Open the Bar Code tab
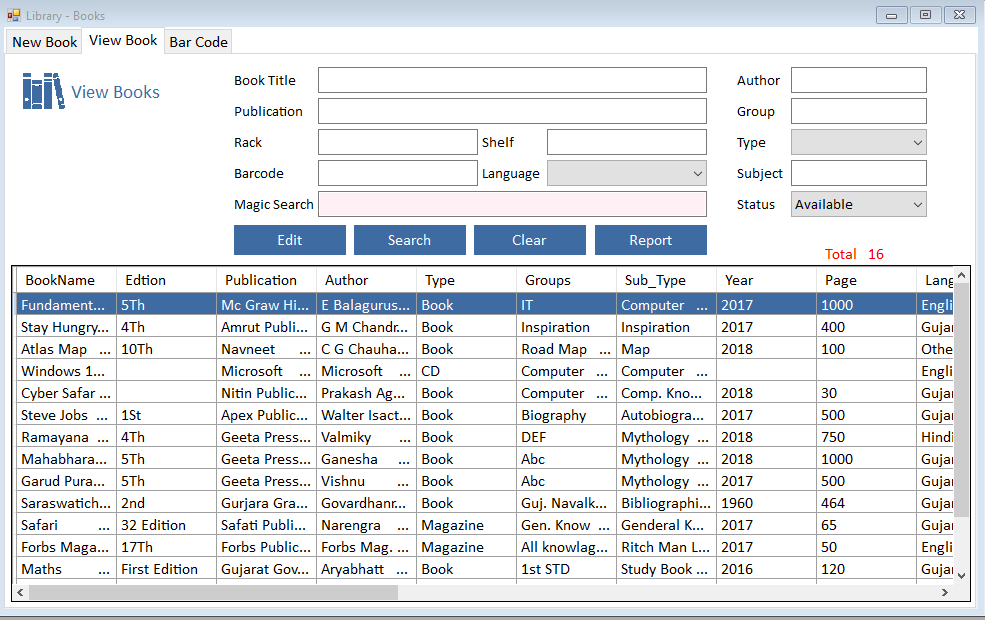This screenshot has width=985, height=620. click(198, 42)
